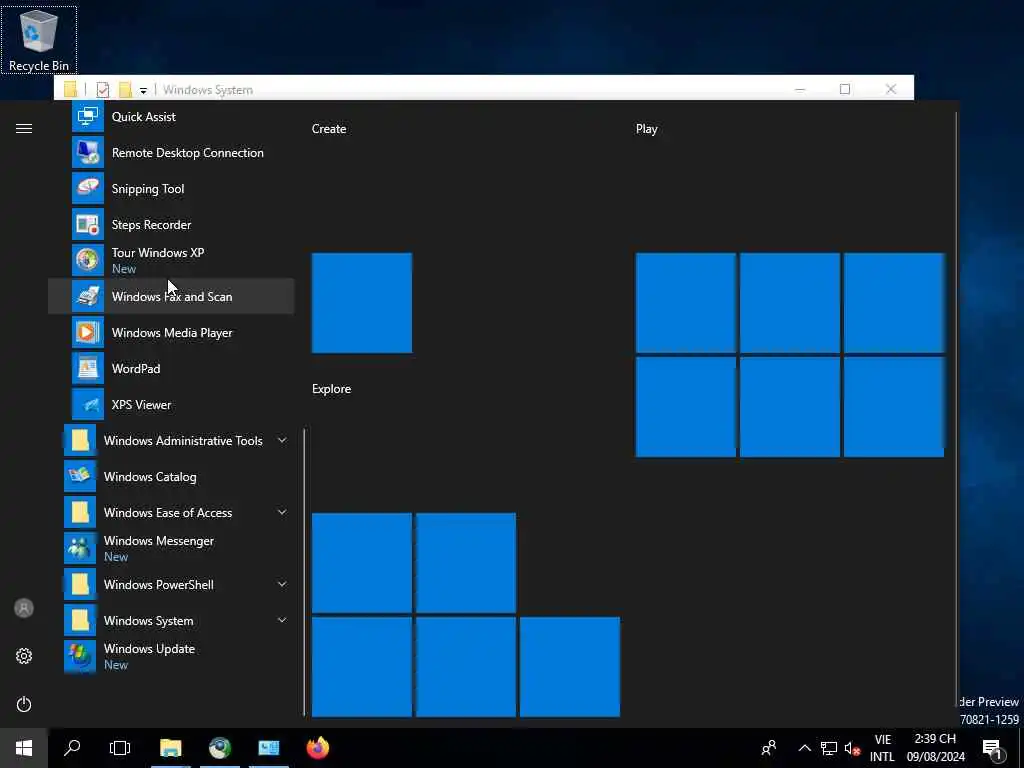
Task: Click the Windows Administrative Tools folder icon
Action: tap(80, 441)
